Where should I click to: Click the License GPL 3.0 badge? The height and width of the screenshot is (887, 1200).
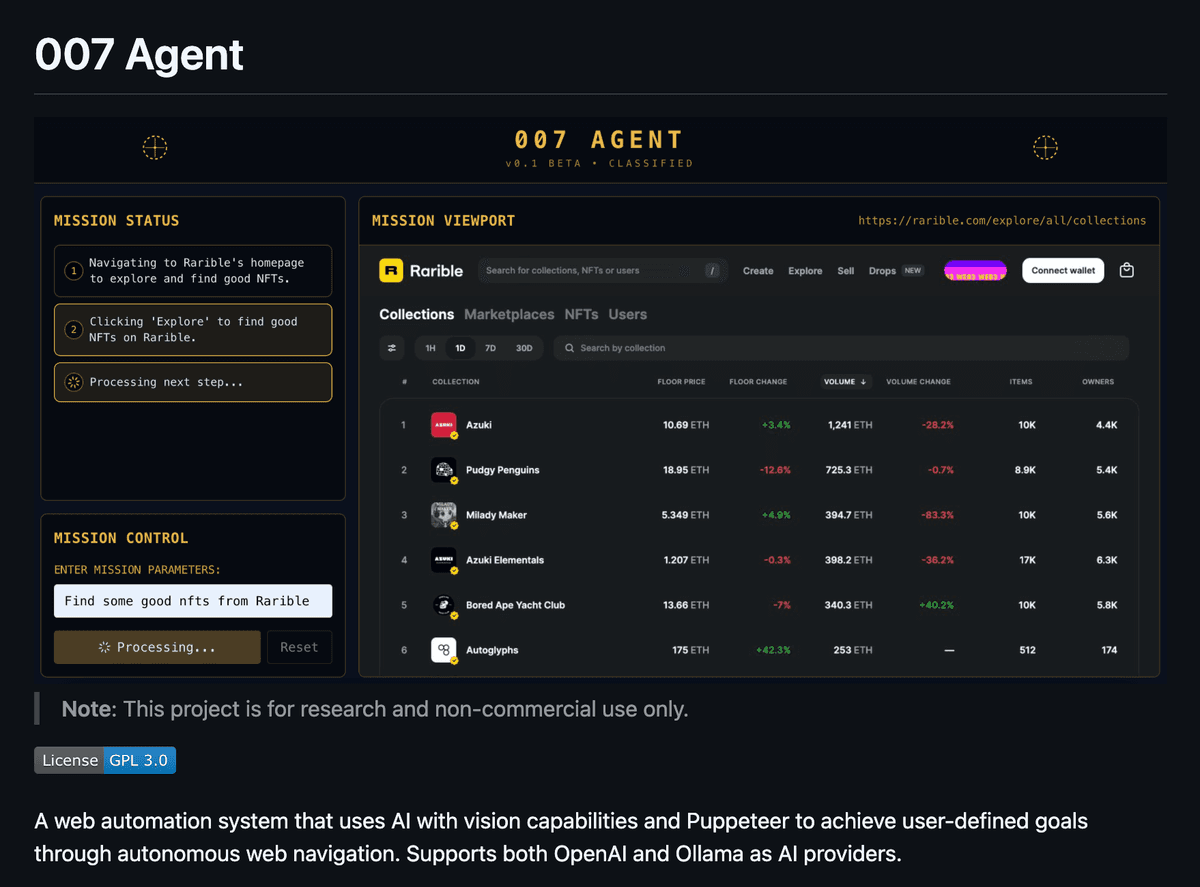click(x=105, y=760)
